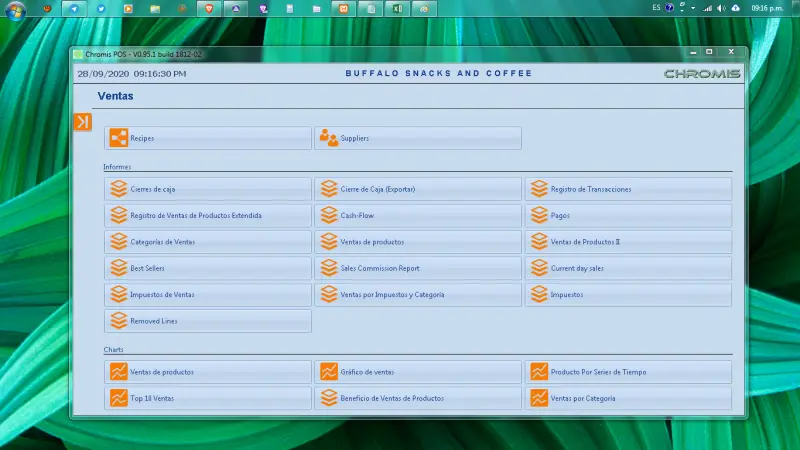Open the Gráfico de ventas chart
800x450 pixels.
pyautogui.click(x=418, y=372)
